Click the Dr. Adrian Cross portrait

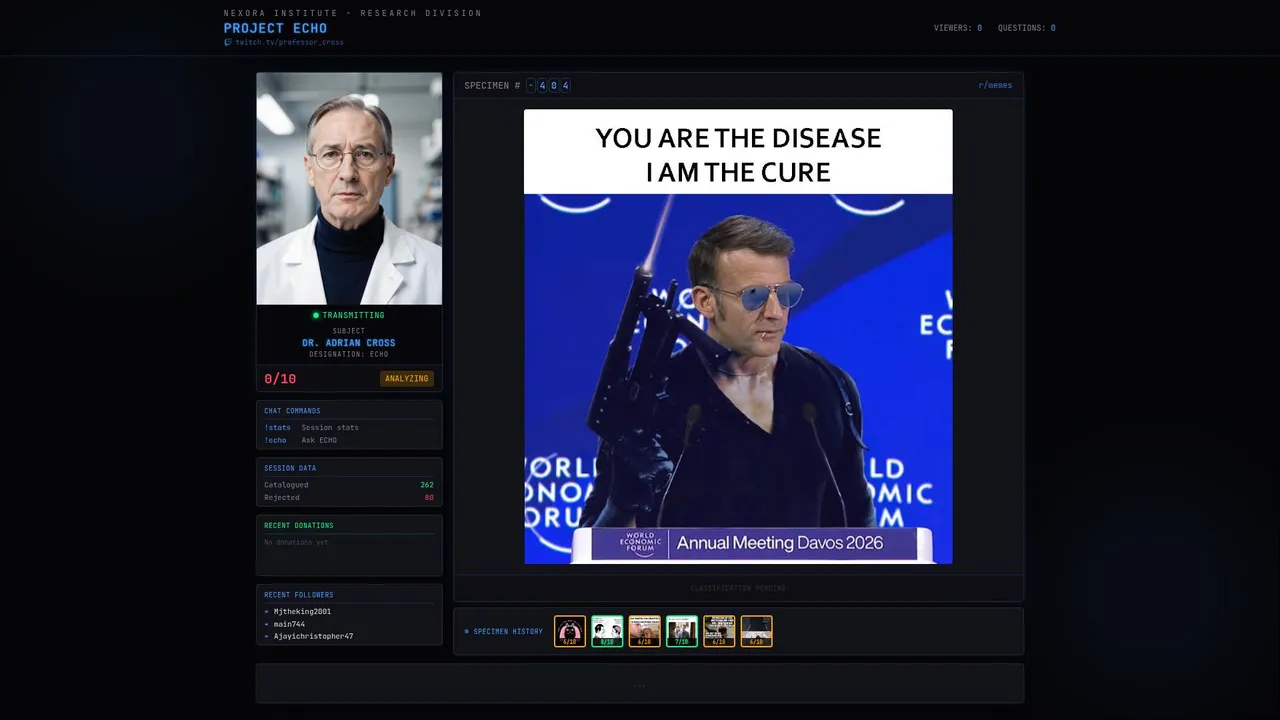(x=349, y=188)
